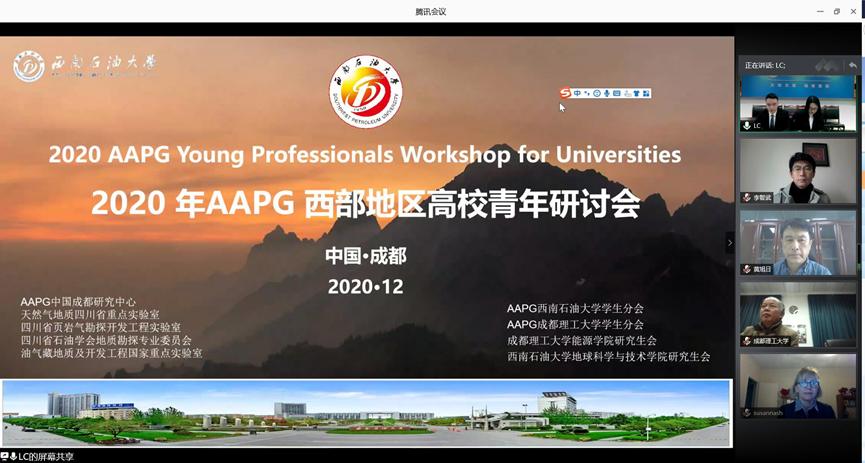
Task: Collapse the participant video side panel arrow
Action: point(729,243)
